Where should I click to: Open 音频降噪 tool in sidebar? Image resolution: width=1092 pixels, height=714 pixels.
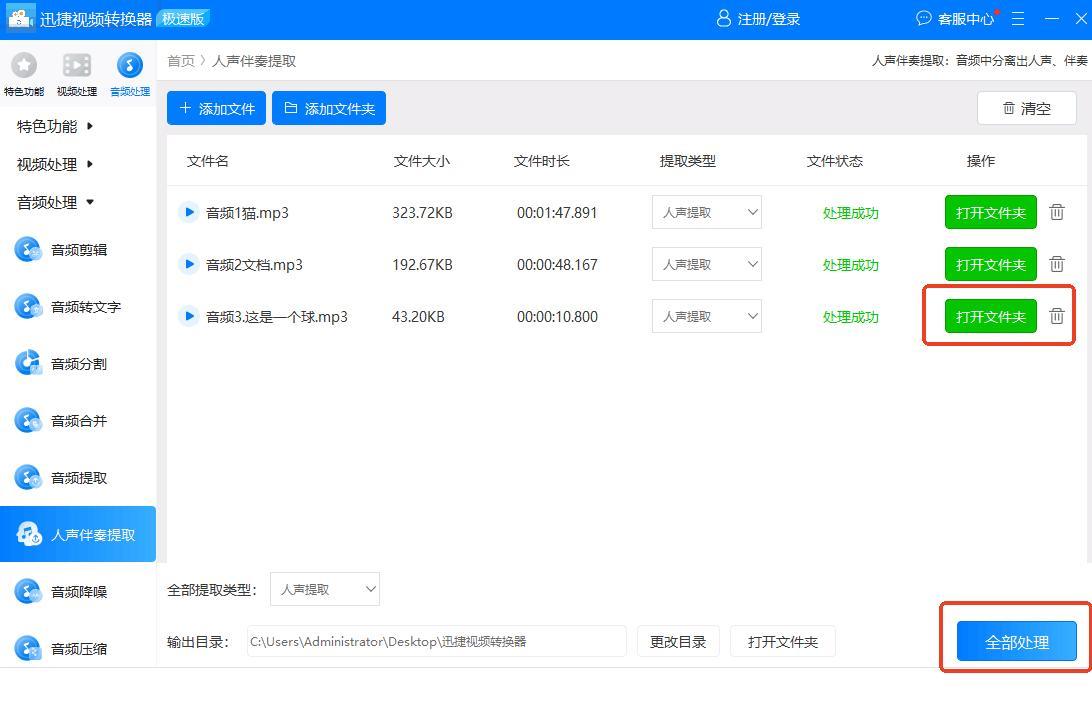coord(78,592)
